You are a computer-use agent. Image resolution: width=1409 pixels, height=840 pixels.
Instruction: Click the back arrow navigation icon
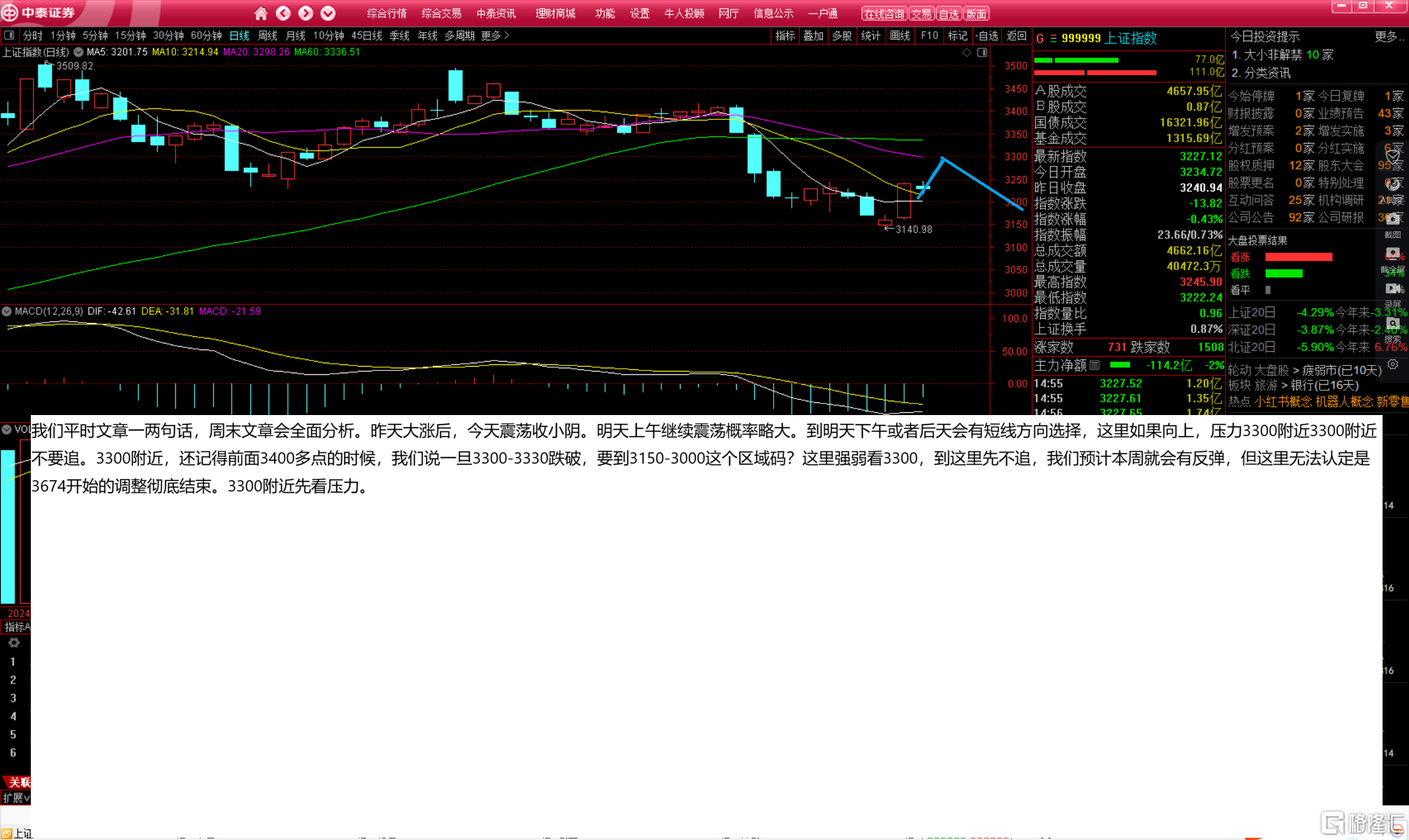click(x=283, y=13)
